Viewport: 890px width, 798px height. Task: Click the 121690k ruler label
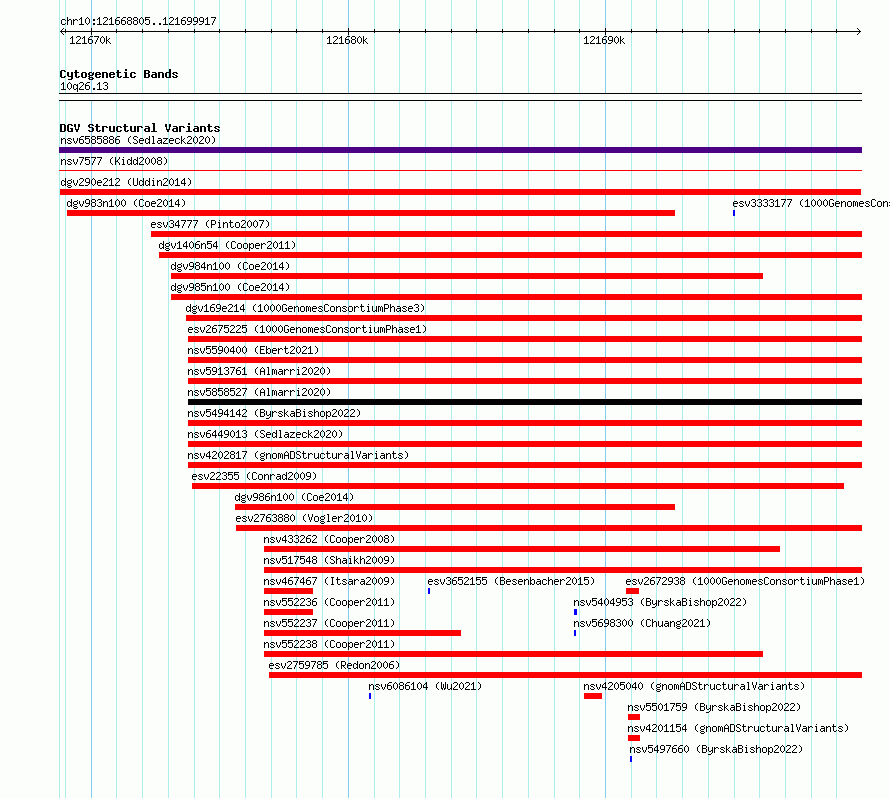pyautogui.click(x=604, y=40)
